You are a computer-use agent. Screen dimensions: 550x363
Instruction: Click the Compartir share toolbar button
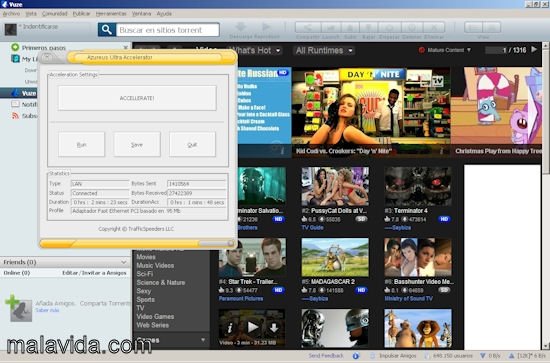pyautogui.click(x=307, y=27)
